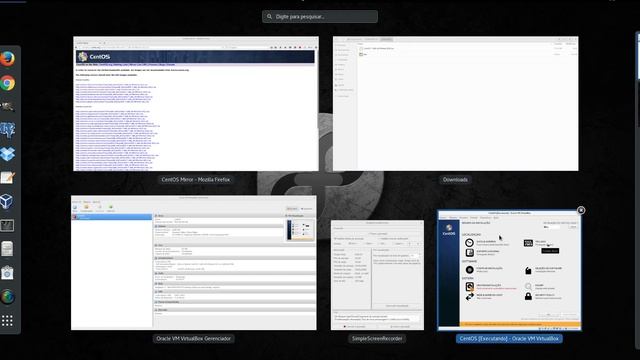The height and width of the screenshot is (360, 640).
Task: Show all applications grid
Action: click(7, 320)
